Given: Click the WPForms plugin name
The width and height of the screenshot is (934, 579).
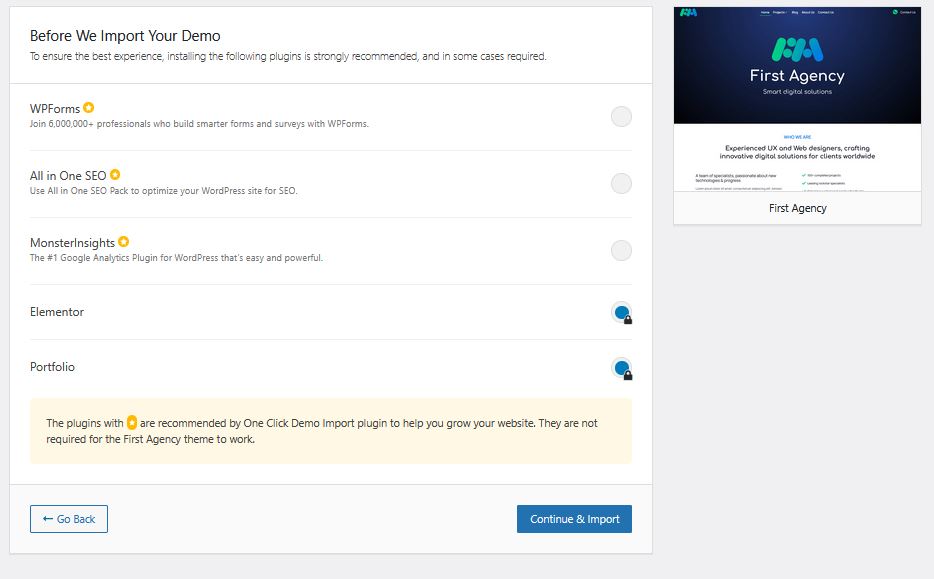Looking at the screenshot, I should click(55, 108).
